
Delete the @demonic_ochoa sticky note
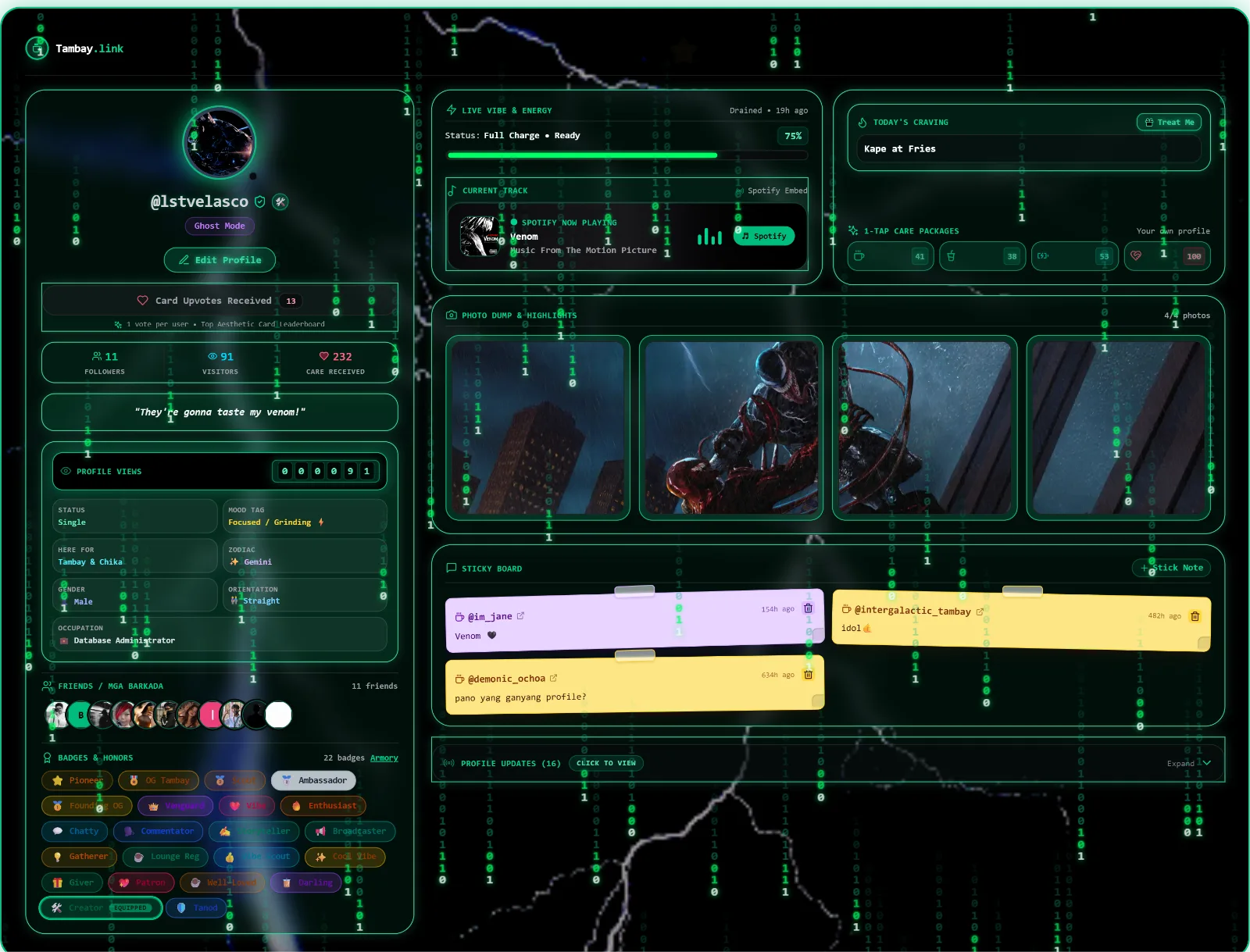pyautogui.click(x=808, y=674)
